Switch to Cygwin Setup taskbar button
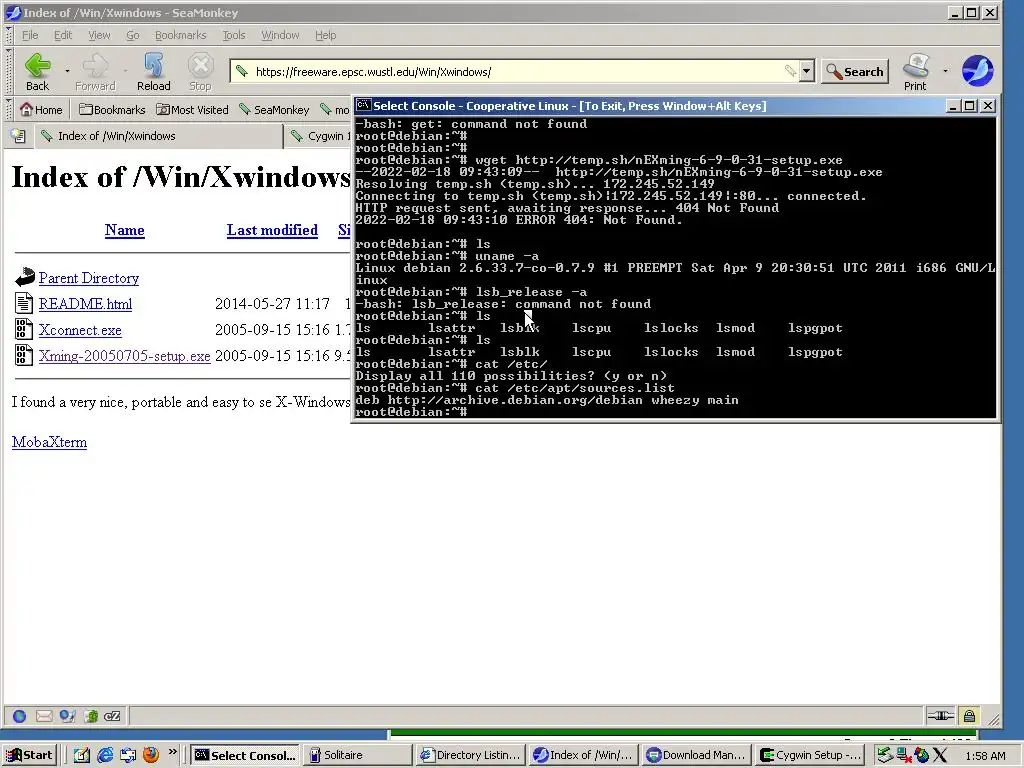The width and height of the screenshot is (1024, 768). (810, 755)
